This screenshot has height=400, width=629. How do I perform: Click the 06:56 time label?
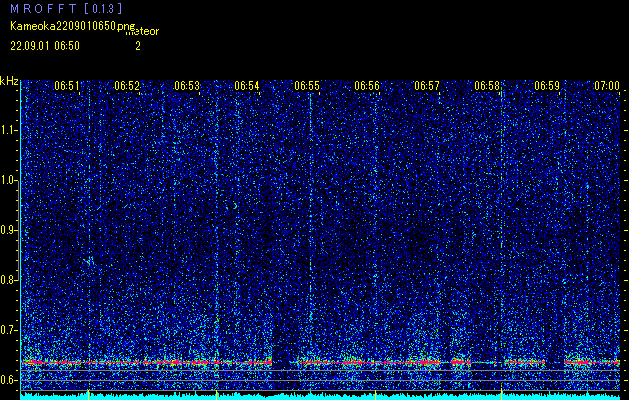tap(367, 85)
